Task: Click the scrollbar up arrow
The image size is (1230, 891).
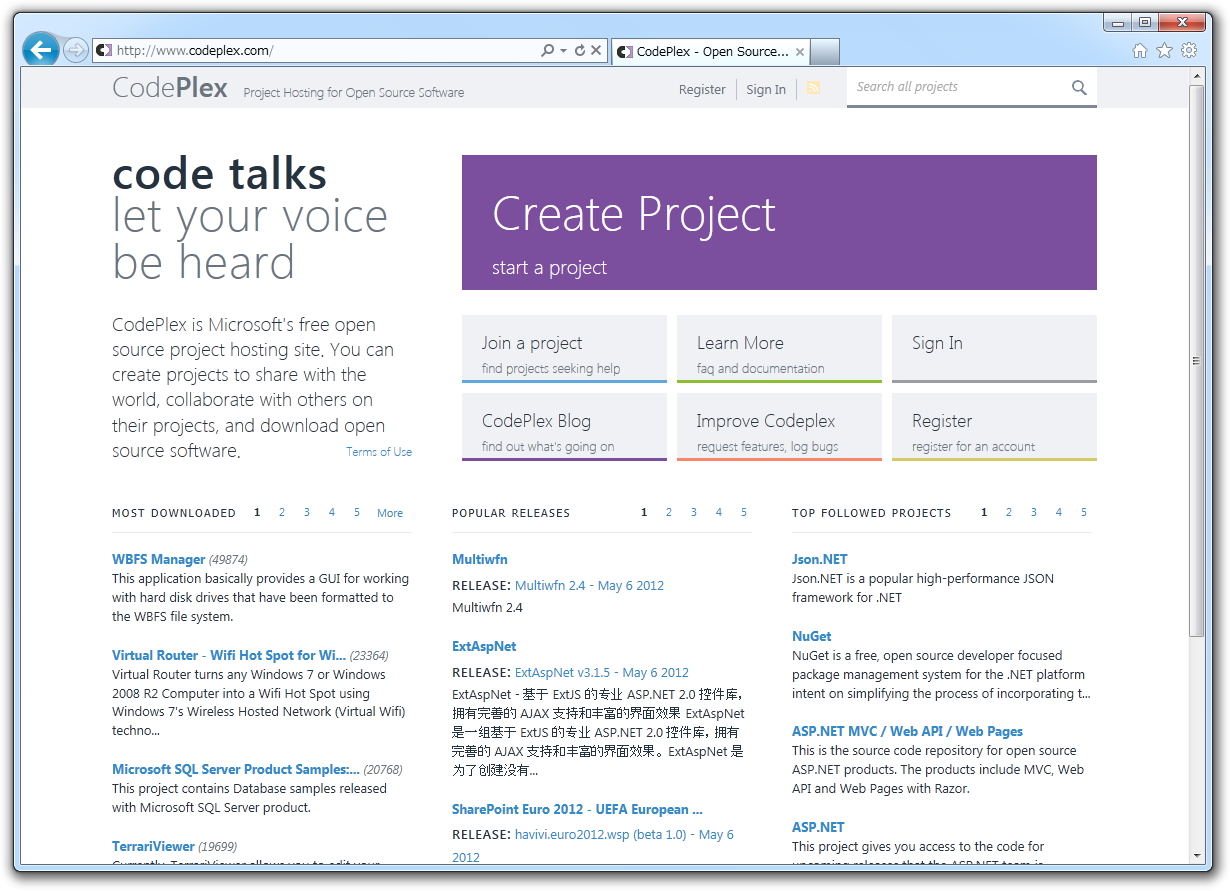Action: (1197, 76)
